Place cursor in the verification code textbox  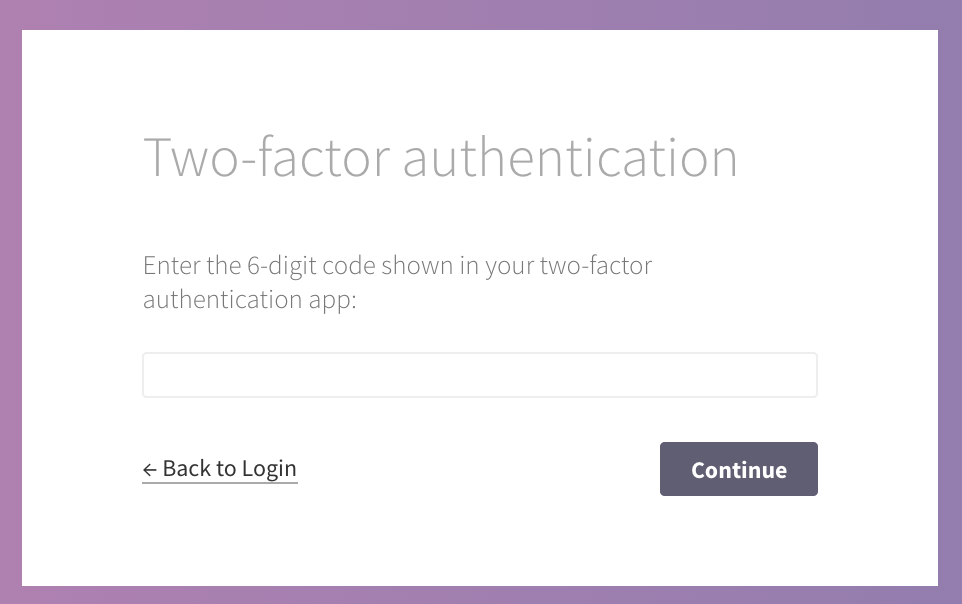pos(480,375)
